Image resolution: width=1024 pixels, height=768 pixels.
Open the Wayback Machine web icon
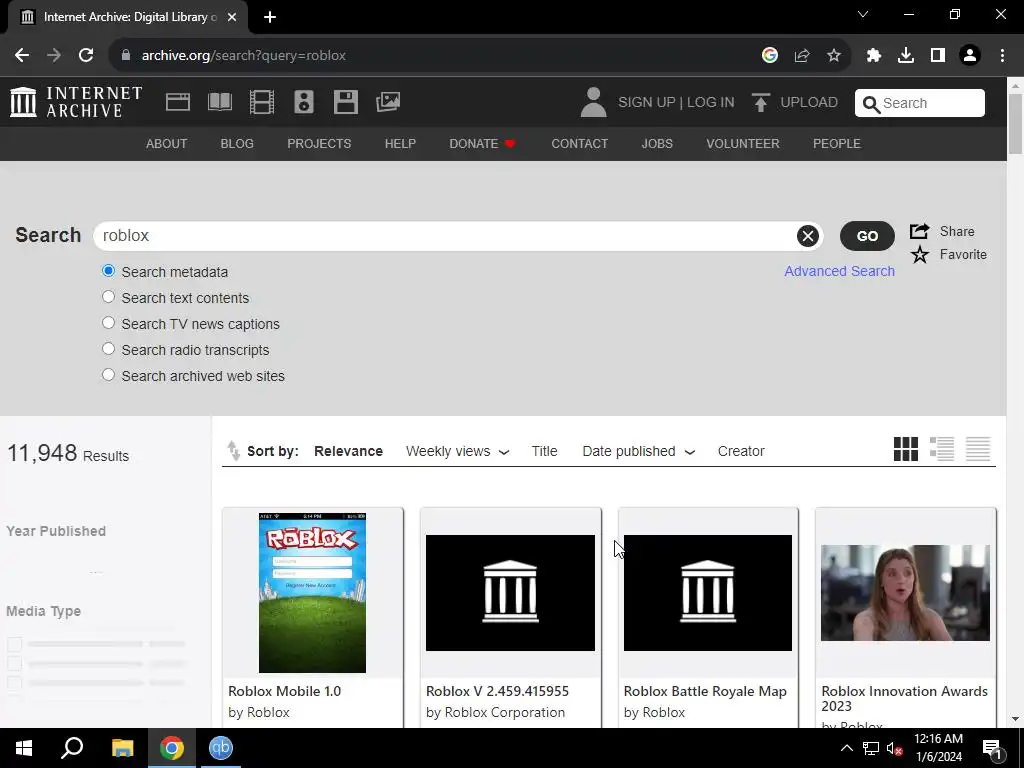pyautogui.click(x=178, y=102)
